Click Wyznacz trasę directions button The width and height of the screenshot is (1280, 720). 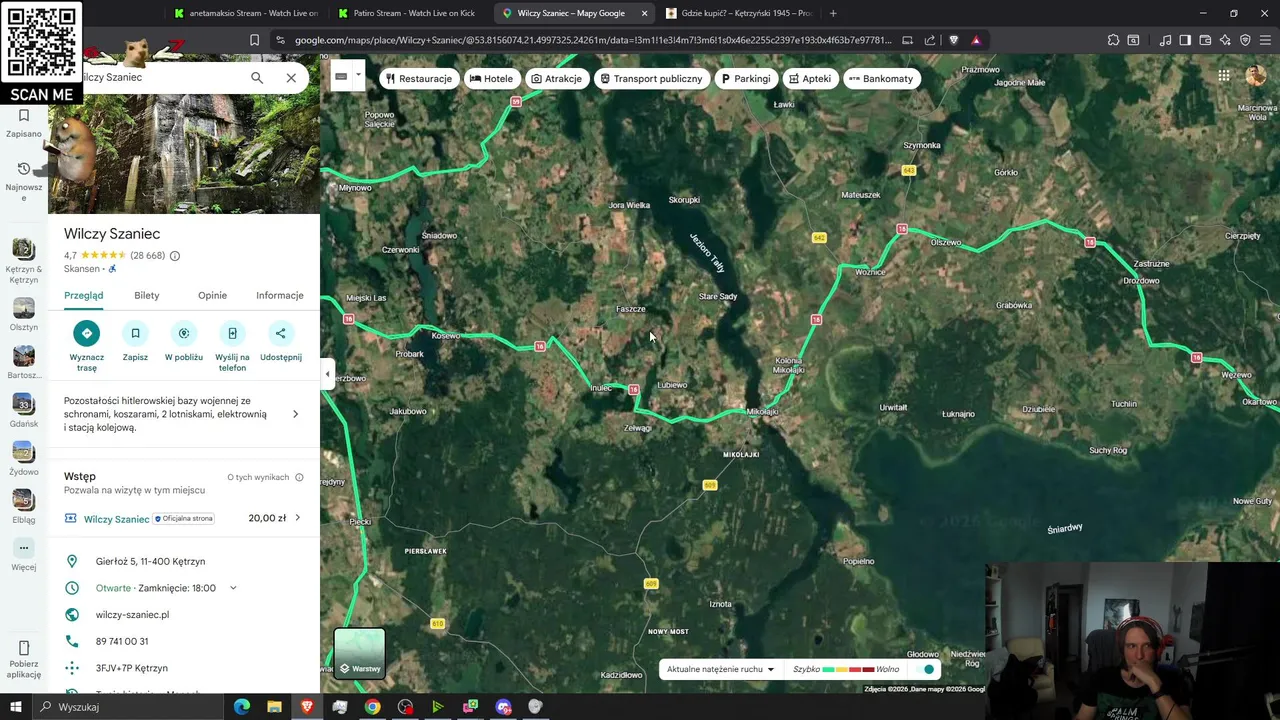(87, 345)
